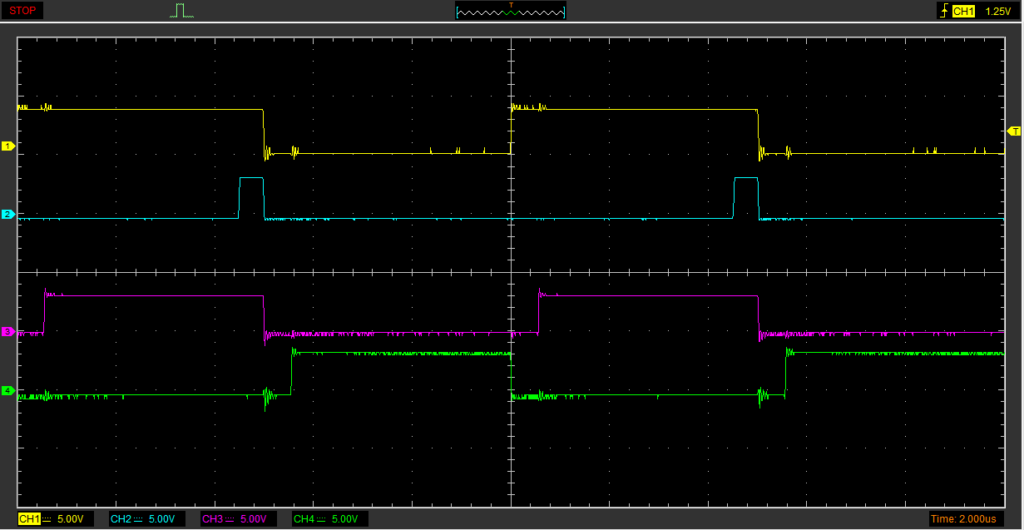
Task: Click the 1.25V trigger level value
Action: coord(998,11)
